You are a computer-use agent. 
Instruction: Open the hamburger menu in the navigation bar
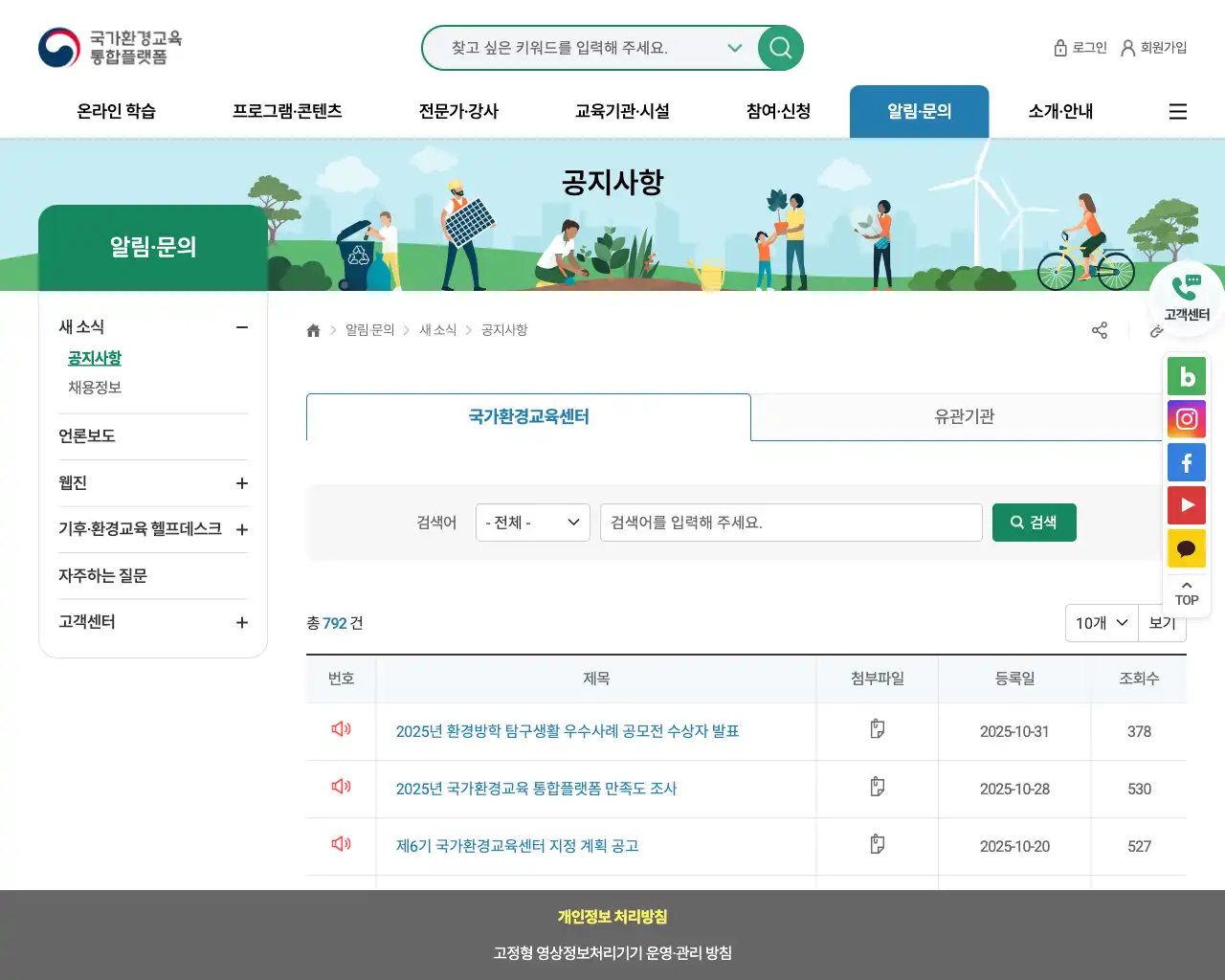1177,111
